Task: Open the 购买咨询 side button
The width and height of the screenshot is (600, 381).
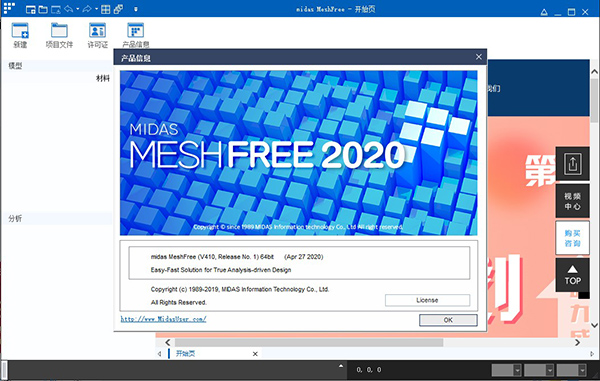Action: click(572, 238)
